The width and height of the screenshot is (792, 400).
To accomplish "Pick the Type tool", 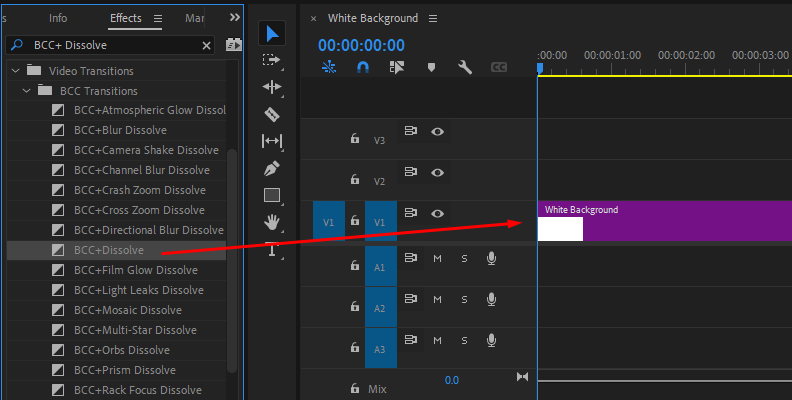I will [272, 250].
